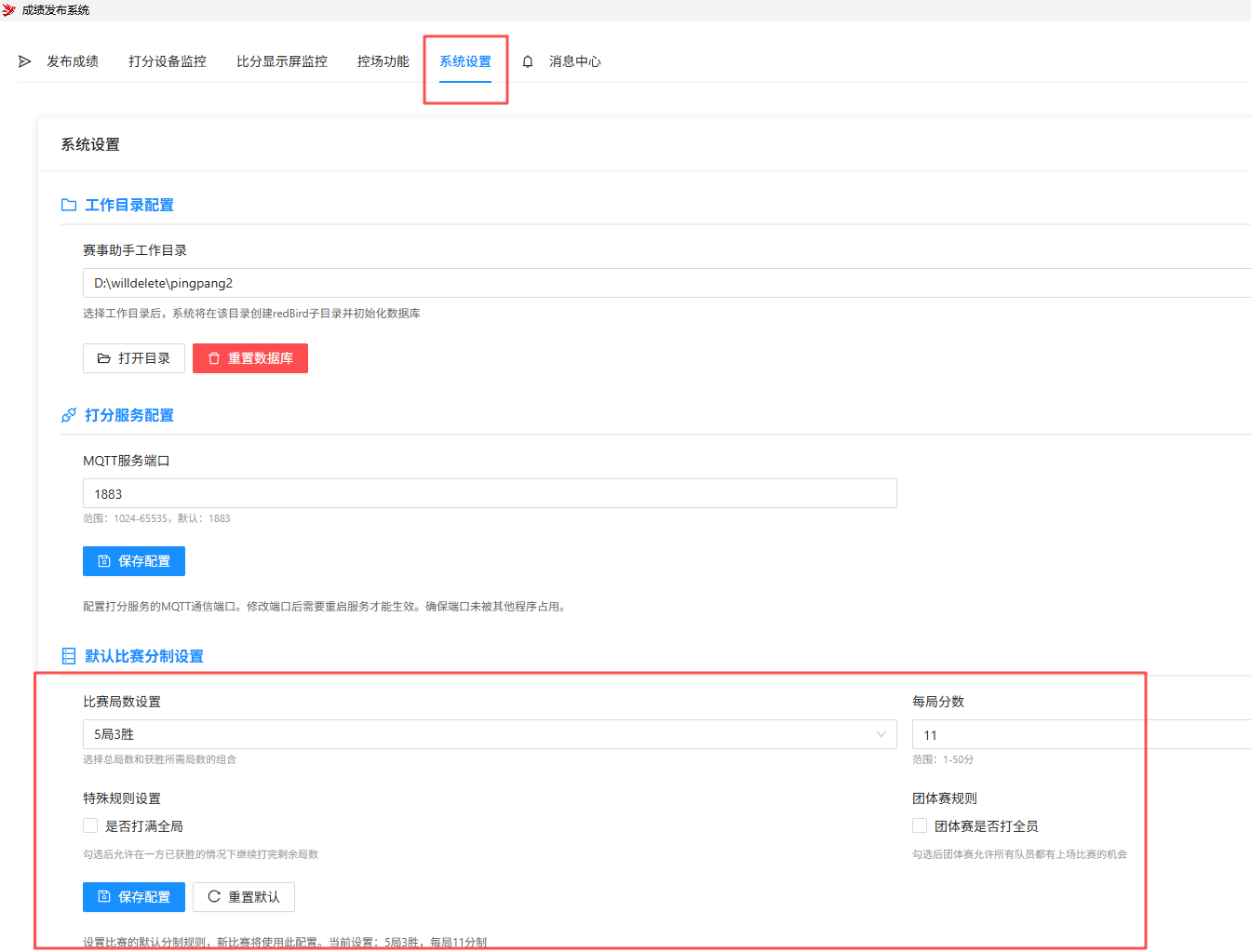The height and width of the screenshot is (952, 1251).
Task: Enable the 是否打满全局 checkbox
Action: coord(90,825)
